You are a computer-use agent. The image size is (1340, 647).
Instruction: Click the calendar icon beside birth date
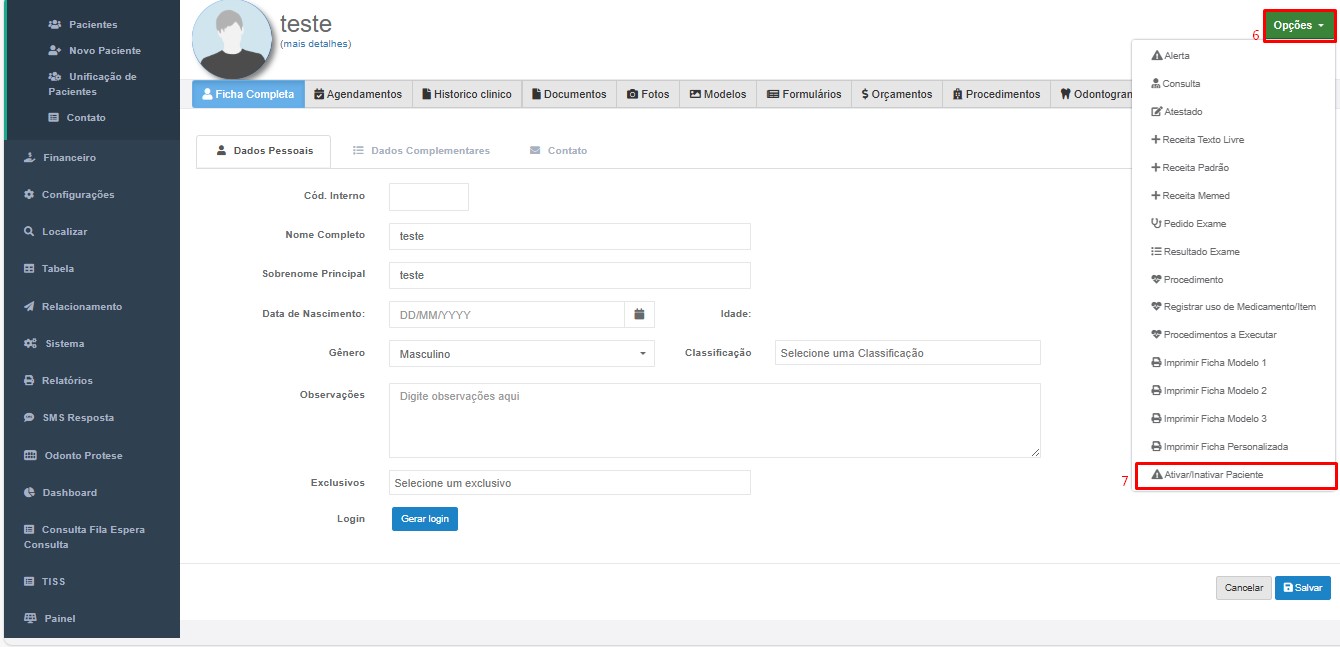[x=639, y=314]
